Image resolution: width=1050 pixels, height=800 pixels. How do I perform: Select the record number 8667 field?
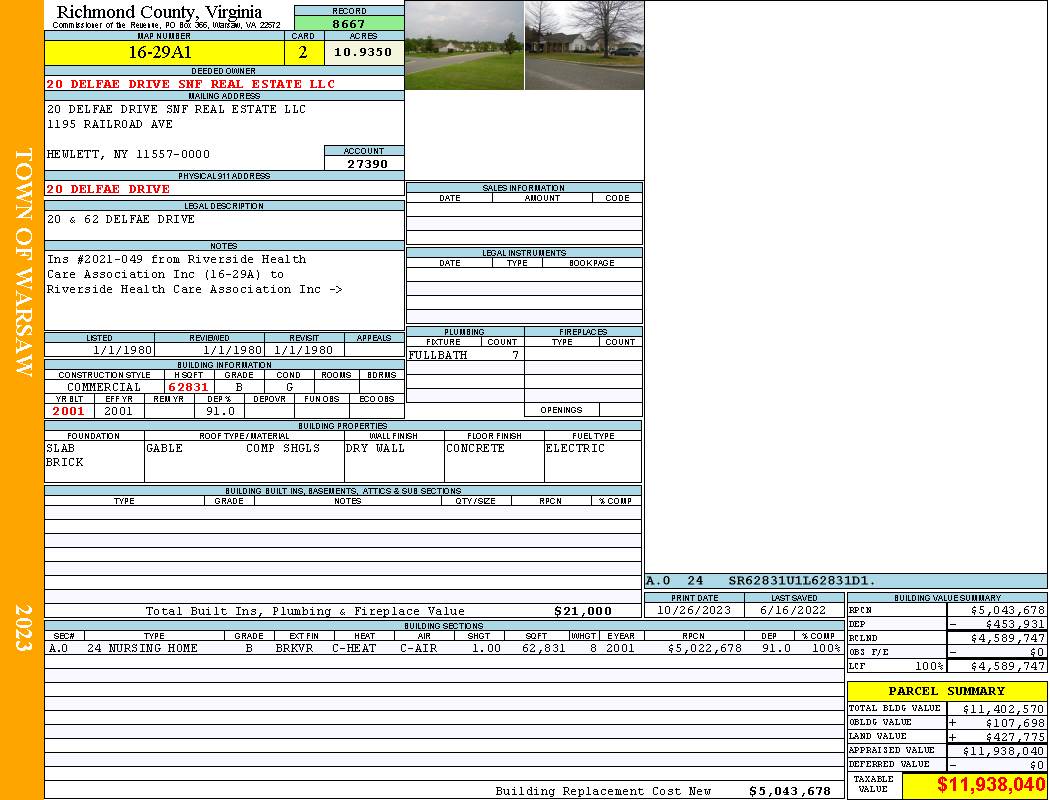(349, 23)
